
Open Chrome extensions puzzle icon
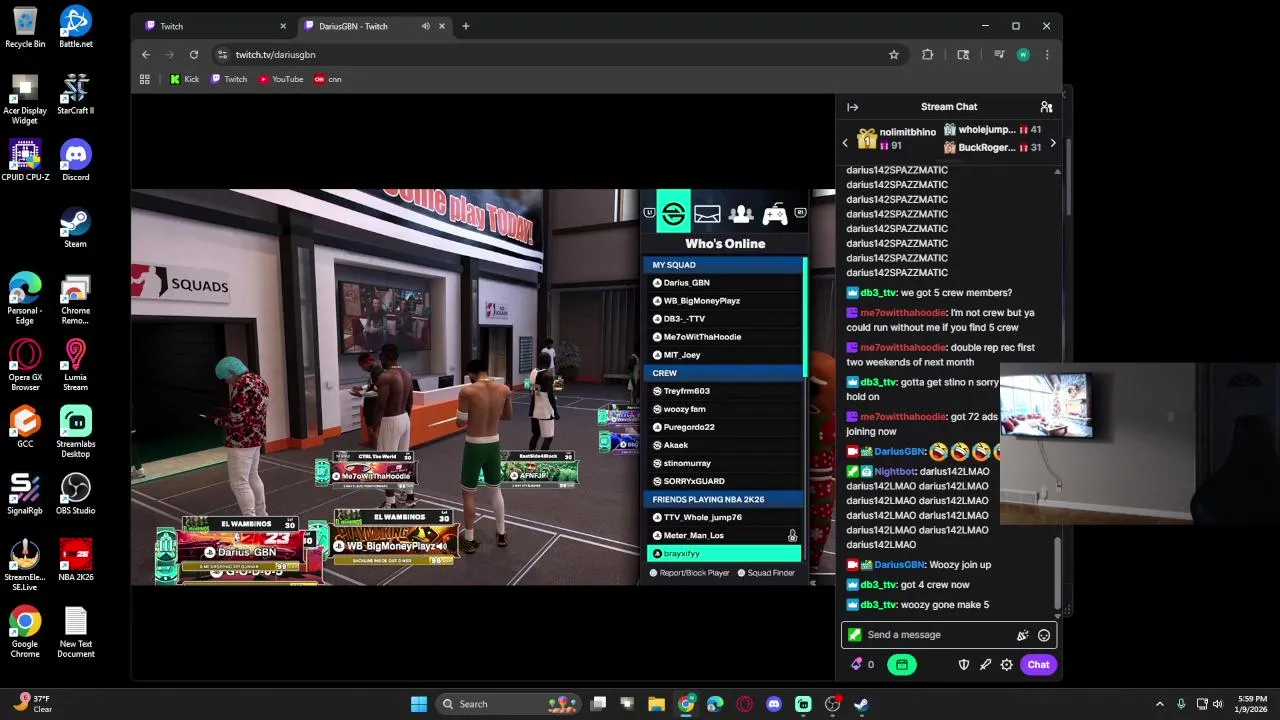(x=927, y=55)
